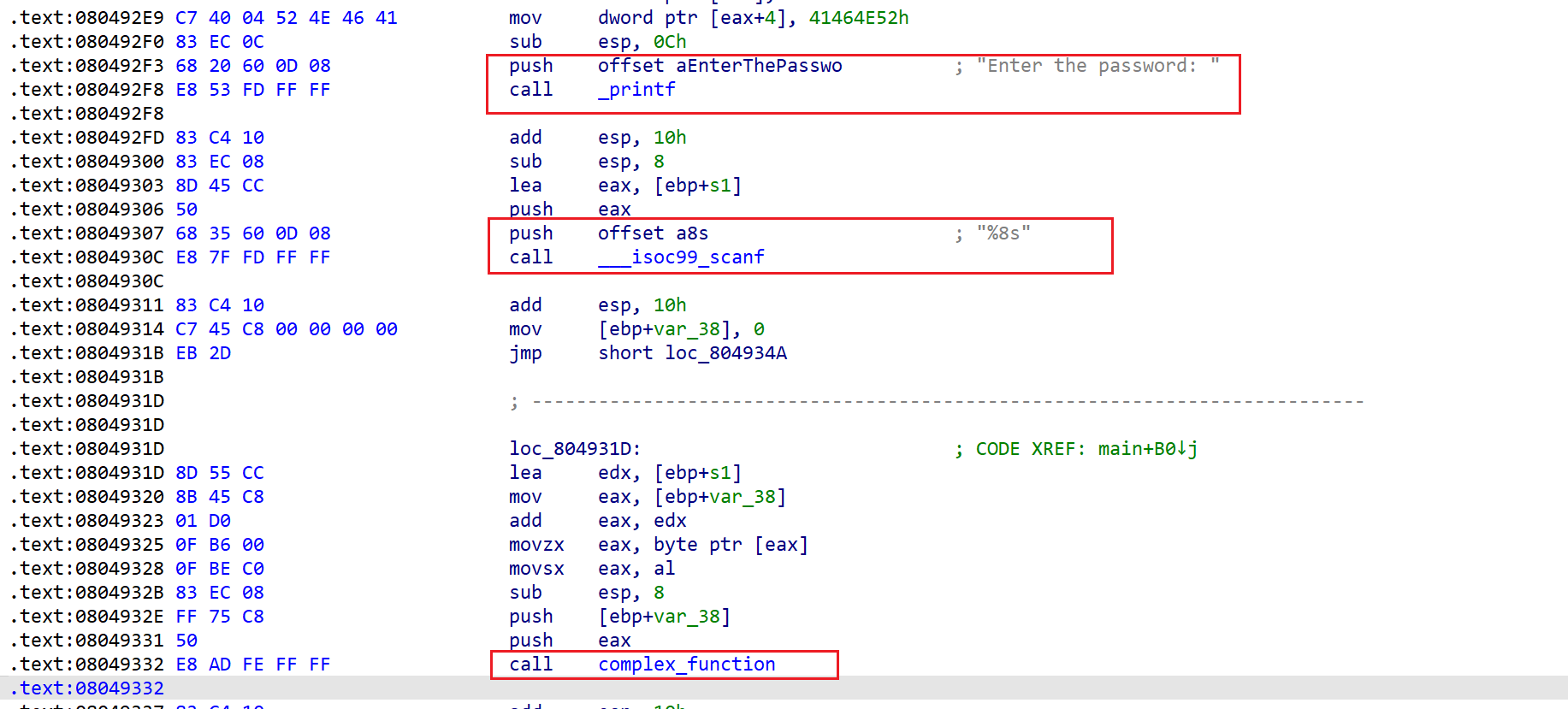Select the loc_804931D label definition

click(x=574, y=449)
